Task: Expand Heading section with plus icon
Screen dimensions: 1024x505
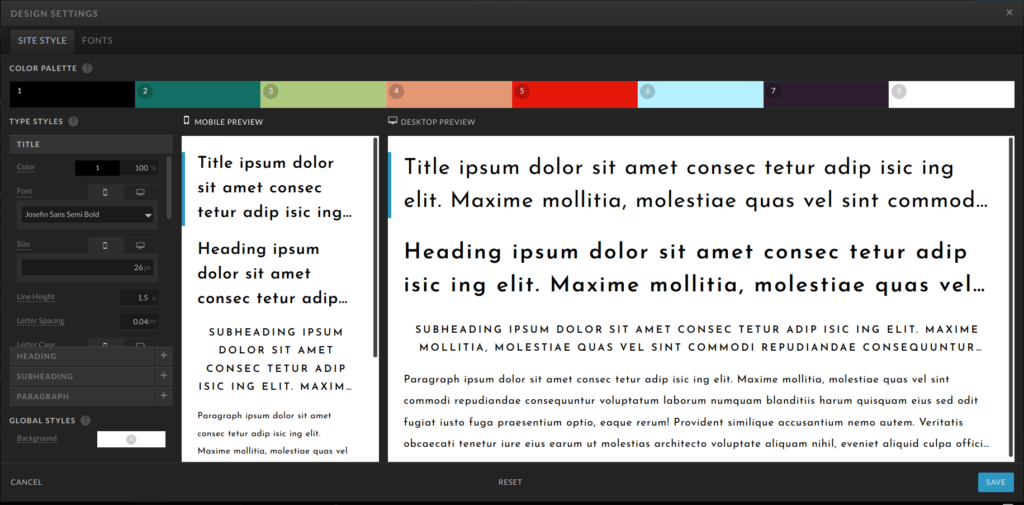Action: 163,356
